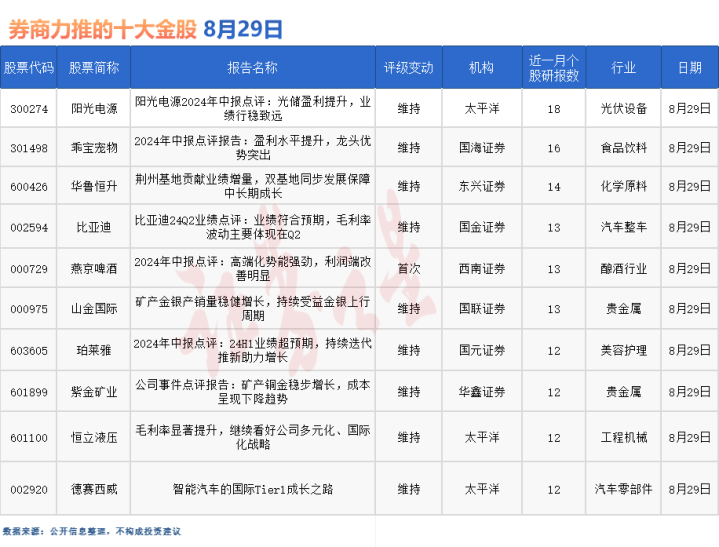This screenshot has height=547, width=719.
Task: Select stock code 301498
Action: point(29,148)
